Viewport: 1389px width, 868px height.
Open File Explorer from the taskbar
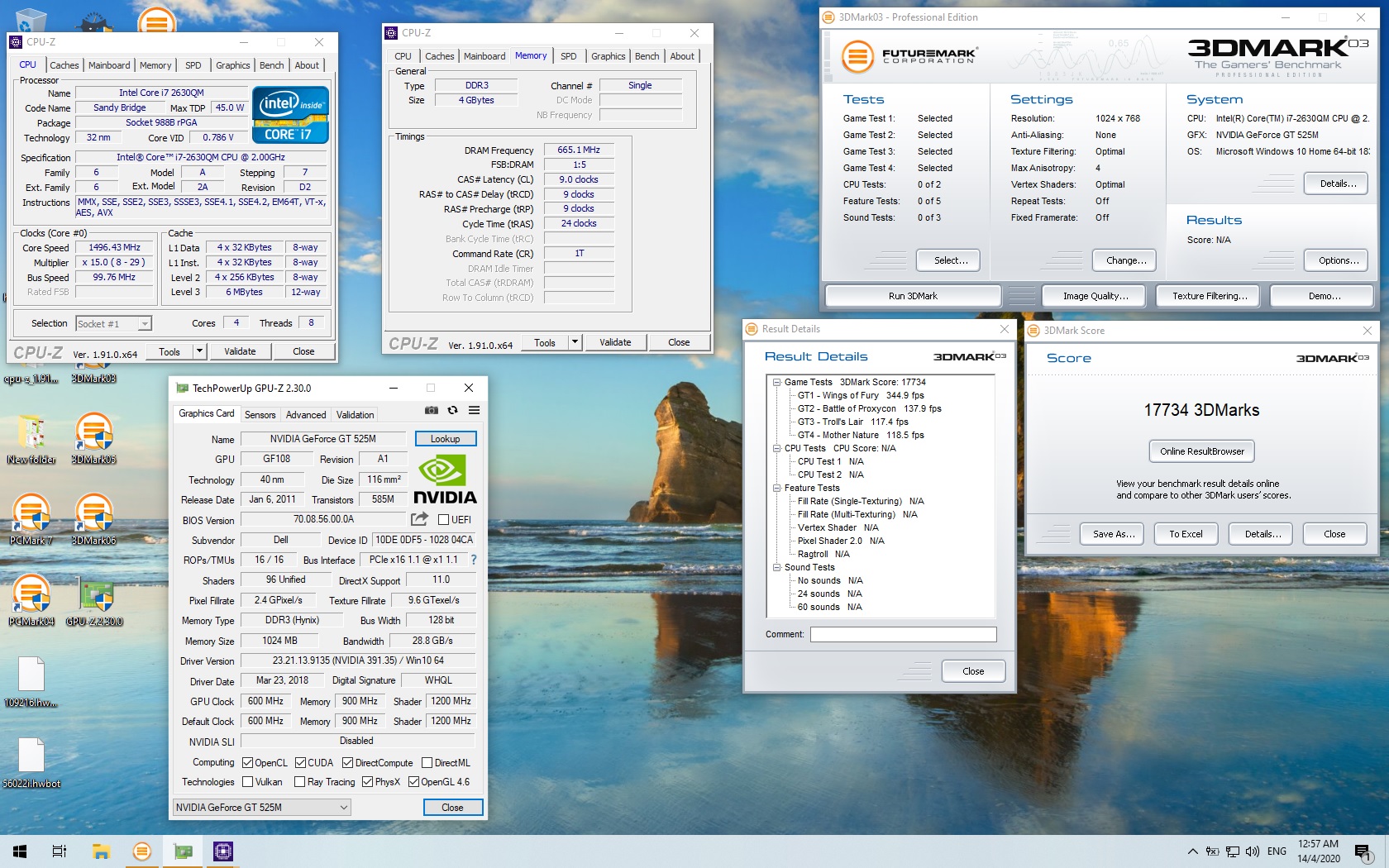101,851
